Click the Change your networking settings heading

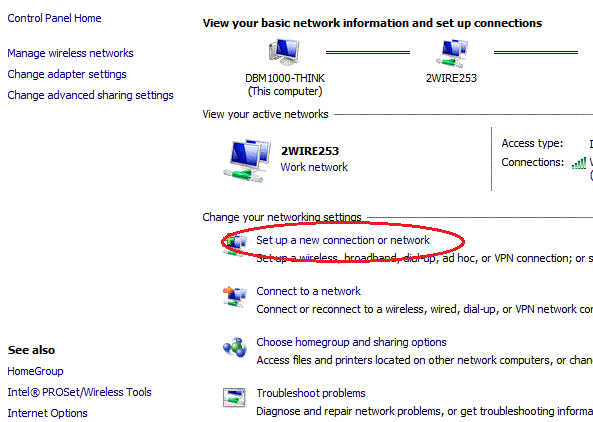(x=282, y=217)
